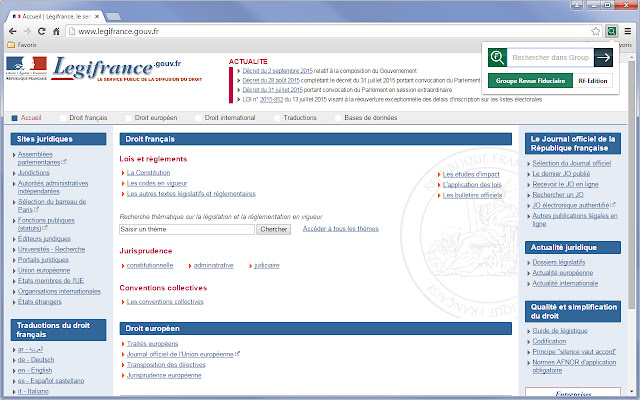Open Transposition des directives link
640x400 pixels.
point(166,364)
